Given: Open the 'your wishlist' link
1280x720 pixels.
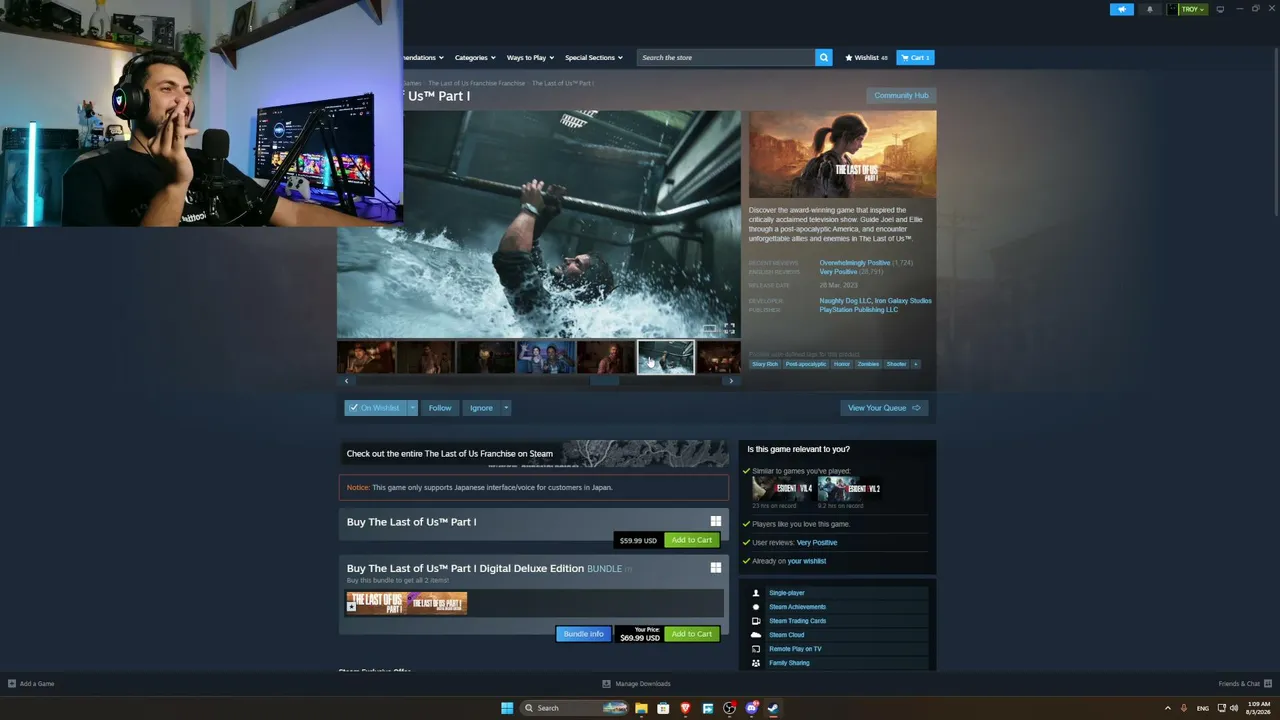Looking at the screenshot, I should point(807,561).
